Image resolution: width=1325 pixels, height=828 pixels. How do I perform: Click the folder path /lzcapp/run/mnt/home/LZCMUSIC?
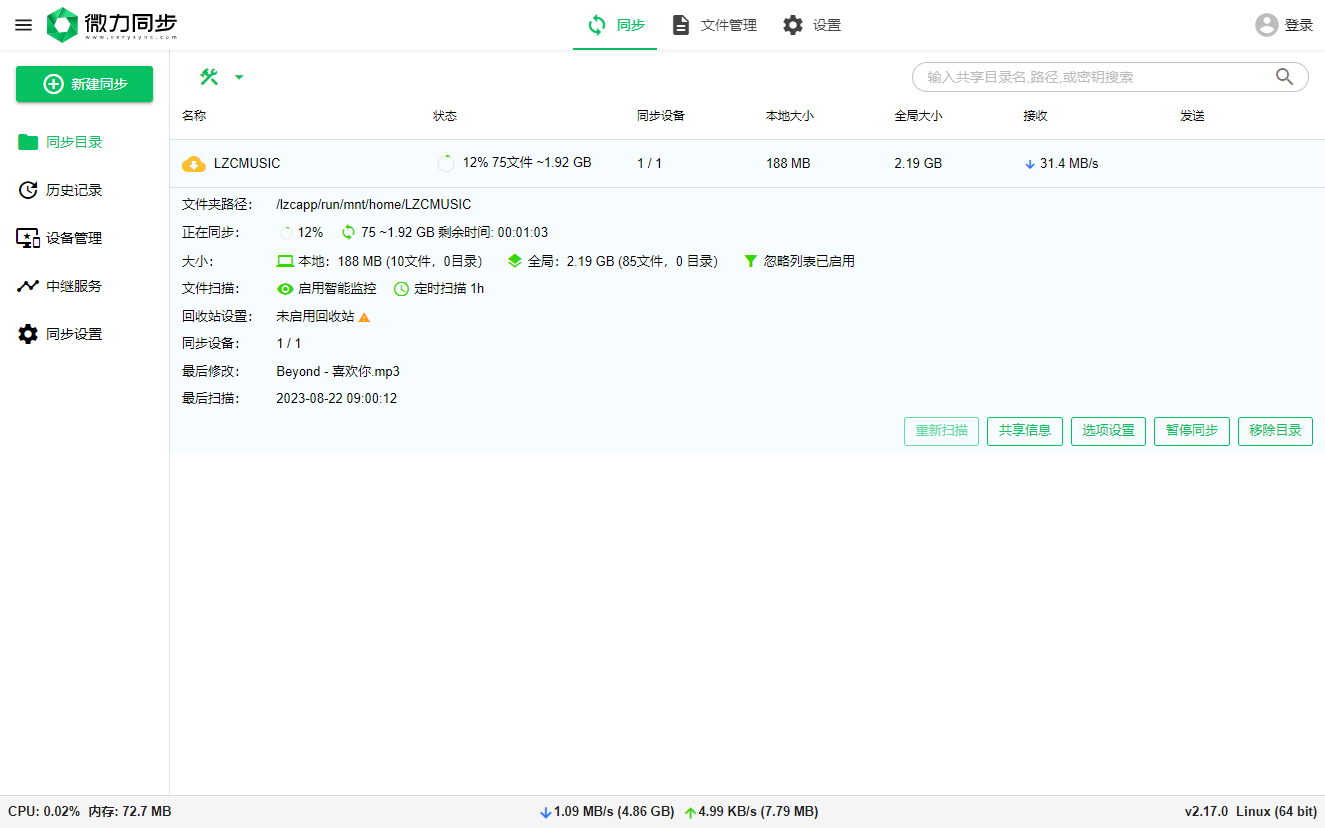[x=374, y=205]
